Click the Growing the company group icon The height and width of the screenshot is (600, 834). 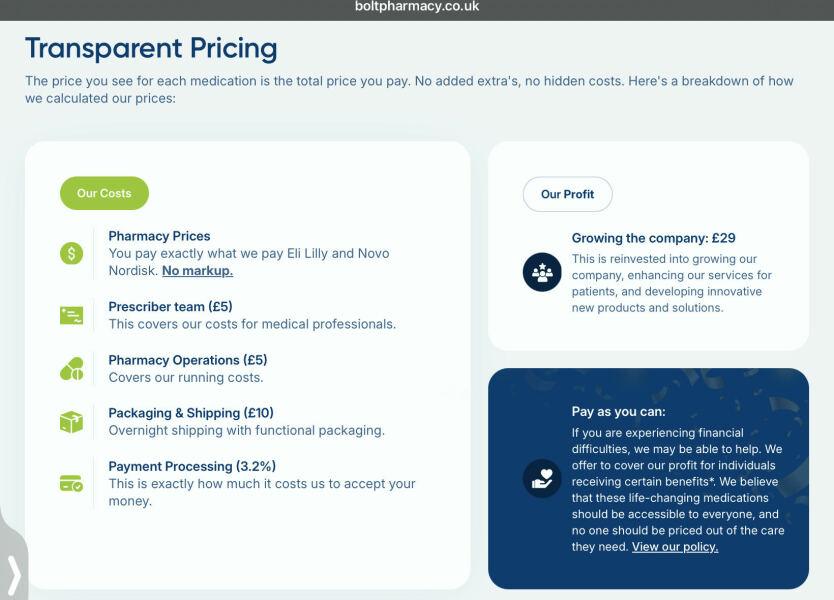click(x=542, y=272)
